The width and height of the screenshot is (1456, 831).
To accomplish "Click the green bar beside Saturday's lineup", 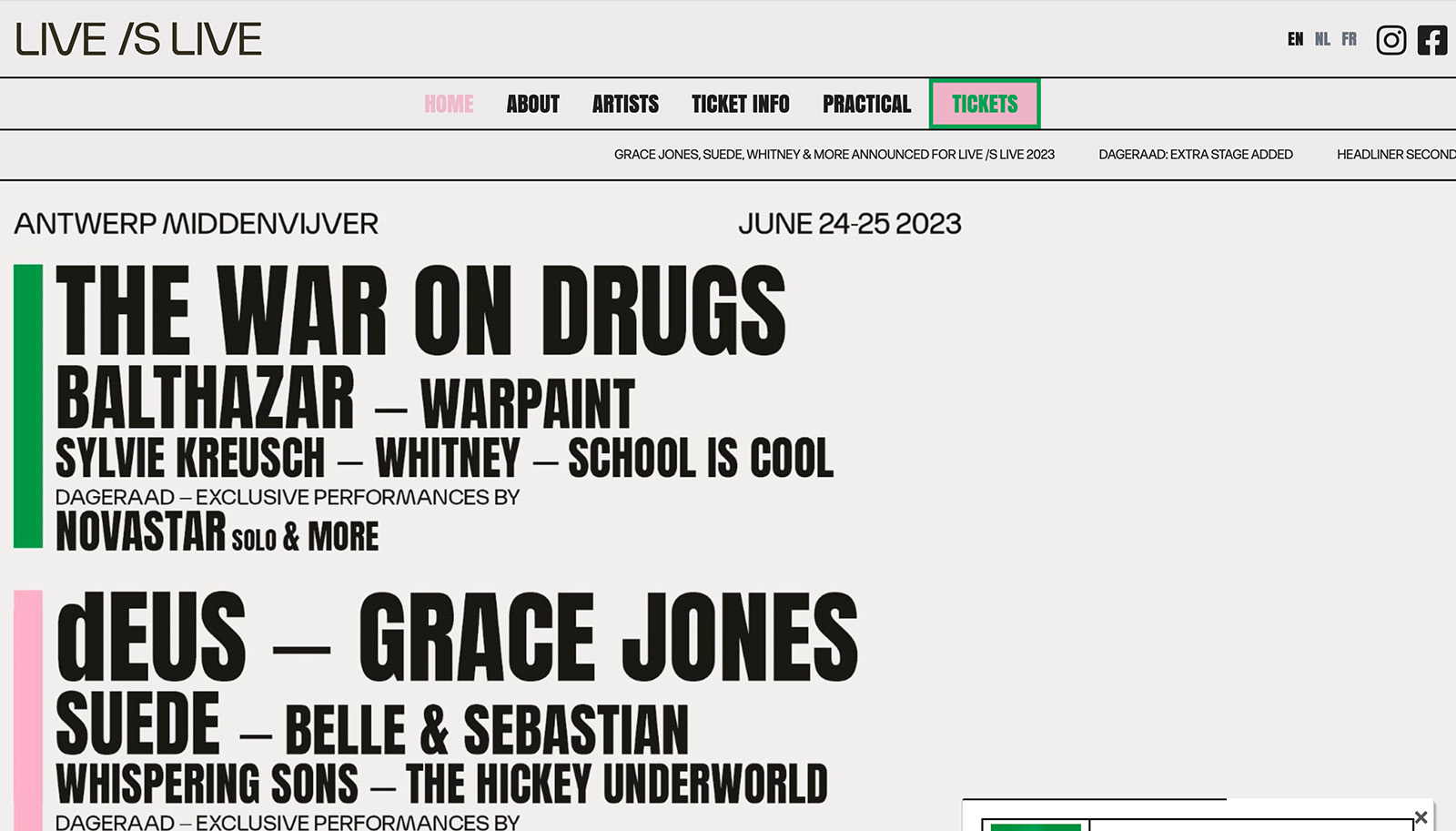I will pyautogui.click(x=28, y=406).
